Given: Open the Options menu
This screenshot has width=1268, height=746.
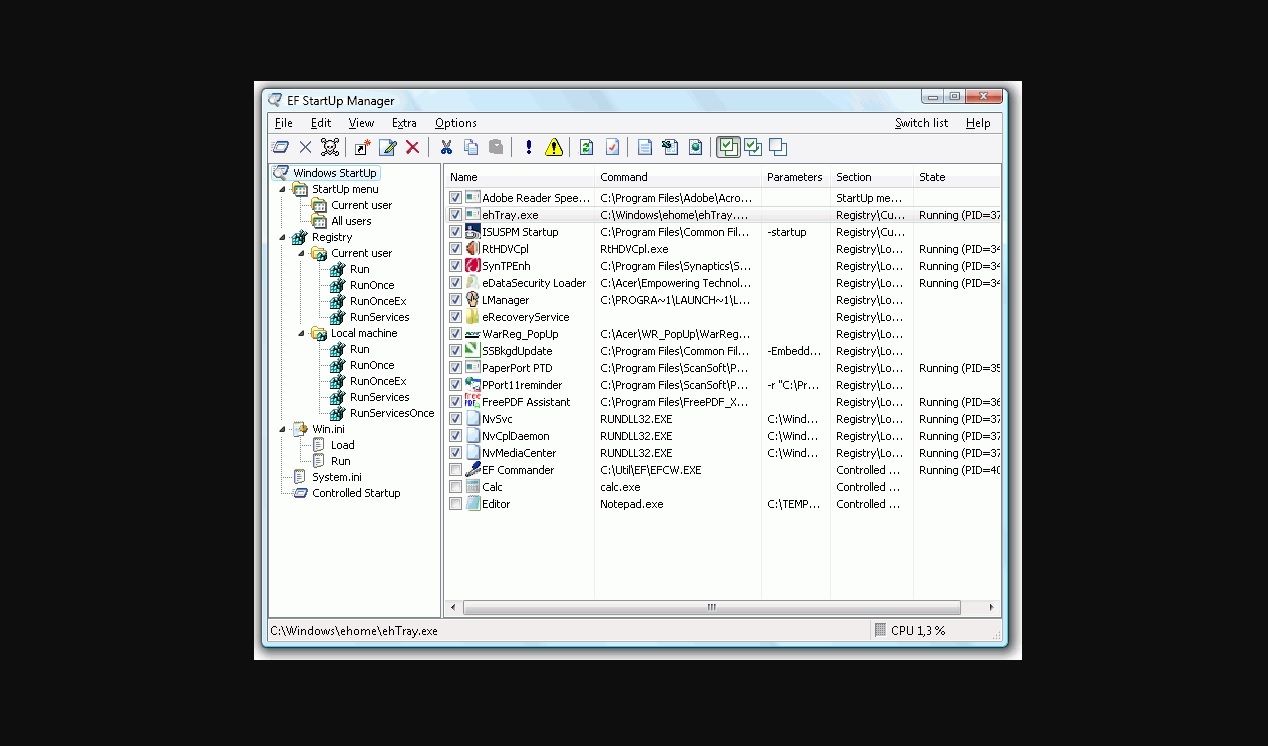Looking at the screenshot, I should pyautogui.click(x=456, y=123).
